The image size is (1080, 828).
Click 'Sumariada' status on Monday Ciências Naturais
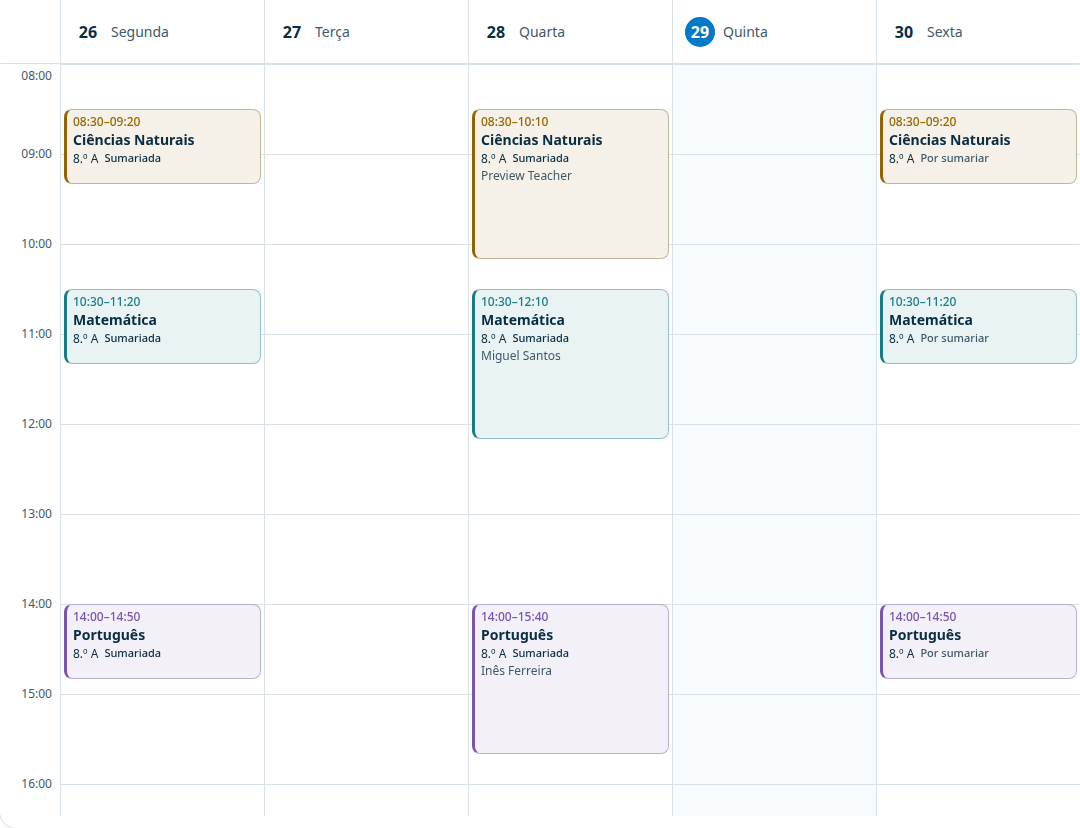132,158
